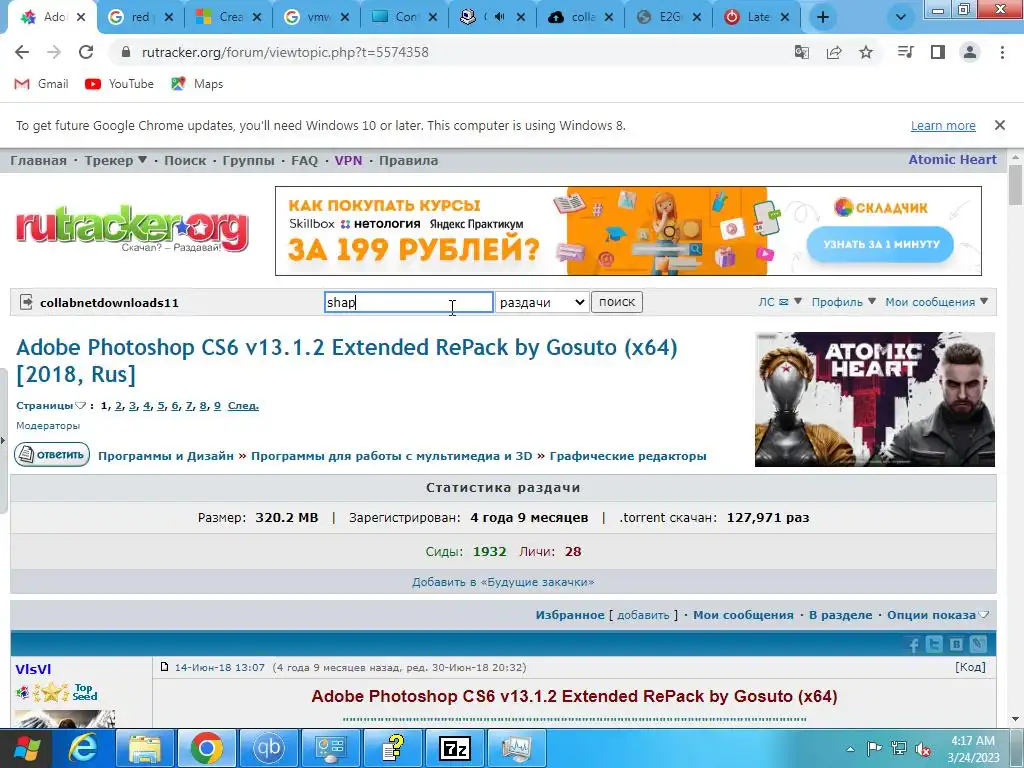Click post date 14-Июн-18 13:07
The height and width of the screenshot is (768, 1024).
pos(219,667)
